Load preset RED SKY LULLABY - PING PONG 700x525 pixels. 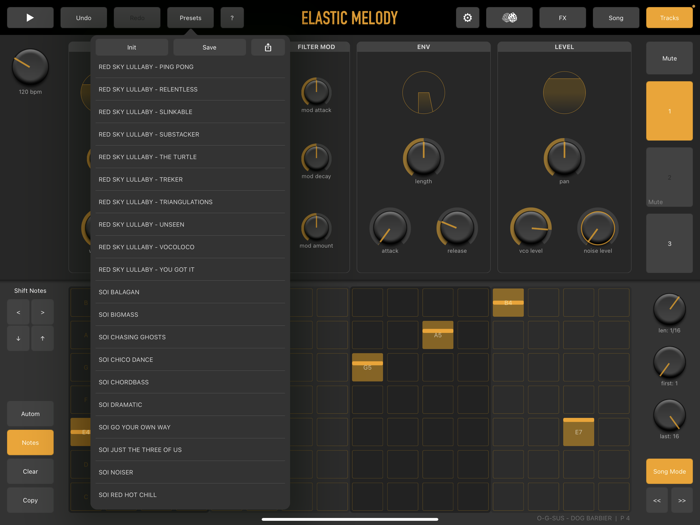point(190,67)
